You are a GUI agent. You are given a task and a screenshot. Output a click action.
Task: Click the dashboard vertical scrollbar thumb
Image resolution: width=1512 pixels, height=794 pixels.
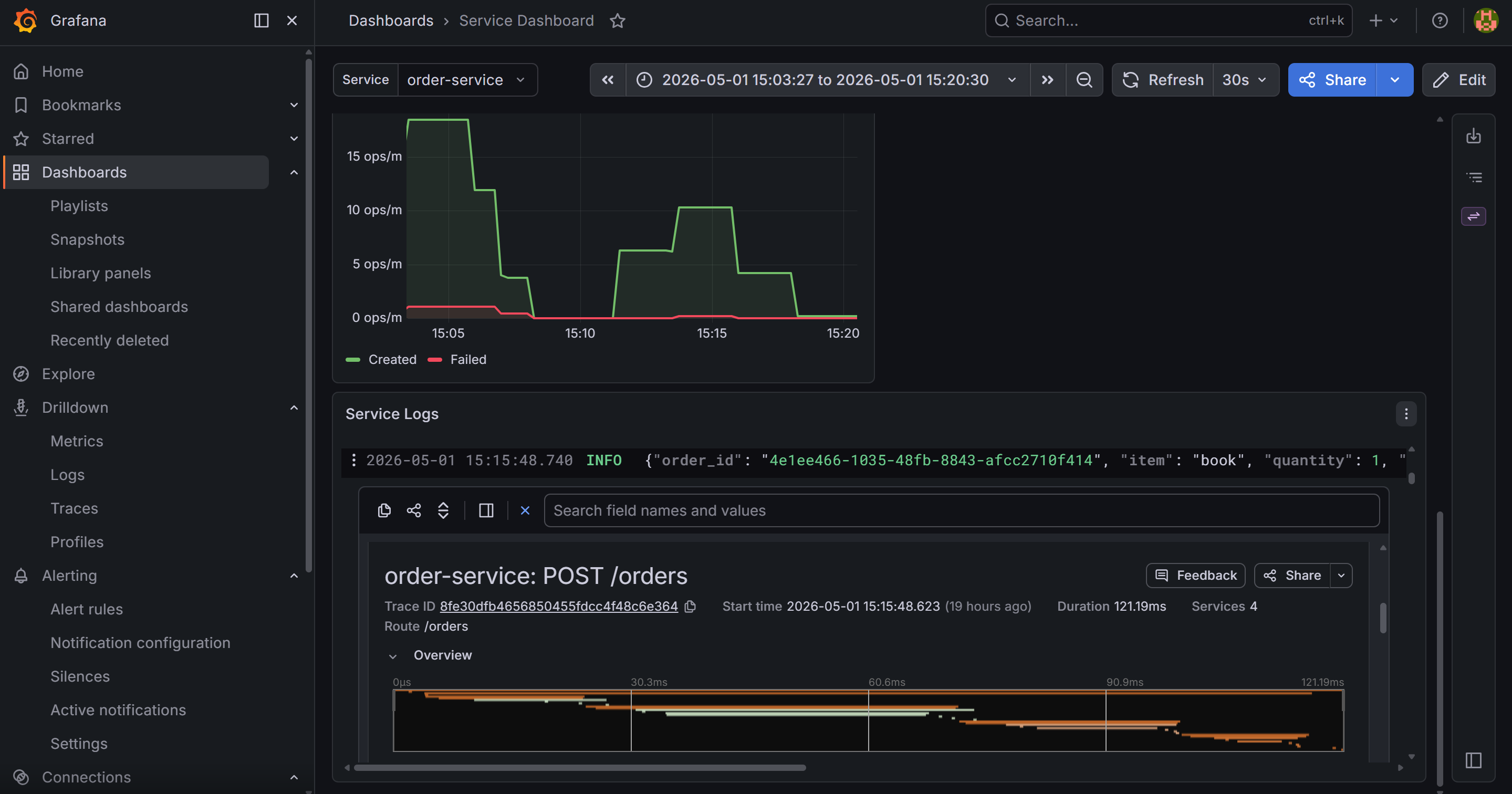[1439, 649]
